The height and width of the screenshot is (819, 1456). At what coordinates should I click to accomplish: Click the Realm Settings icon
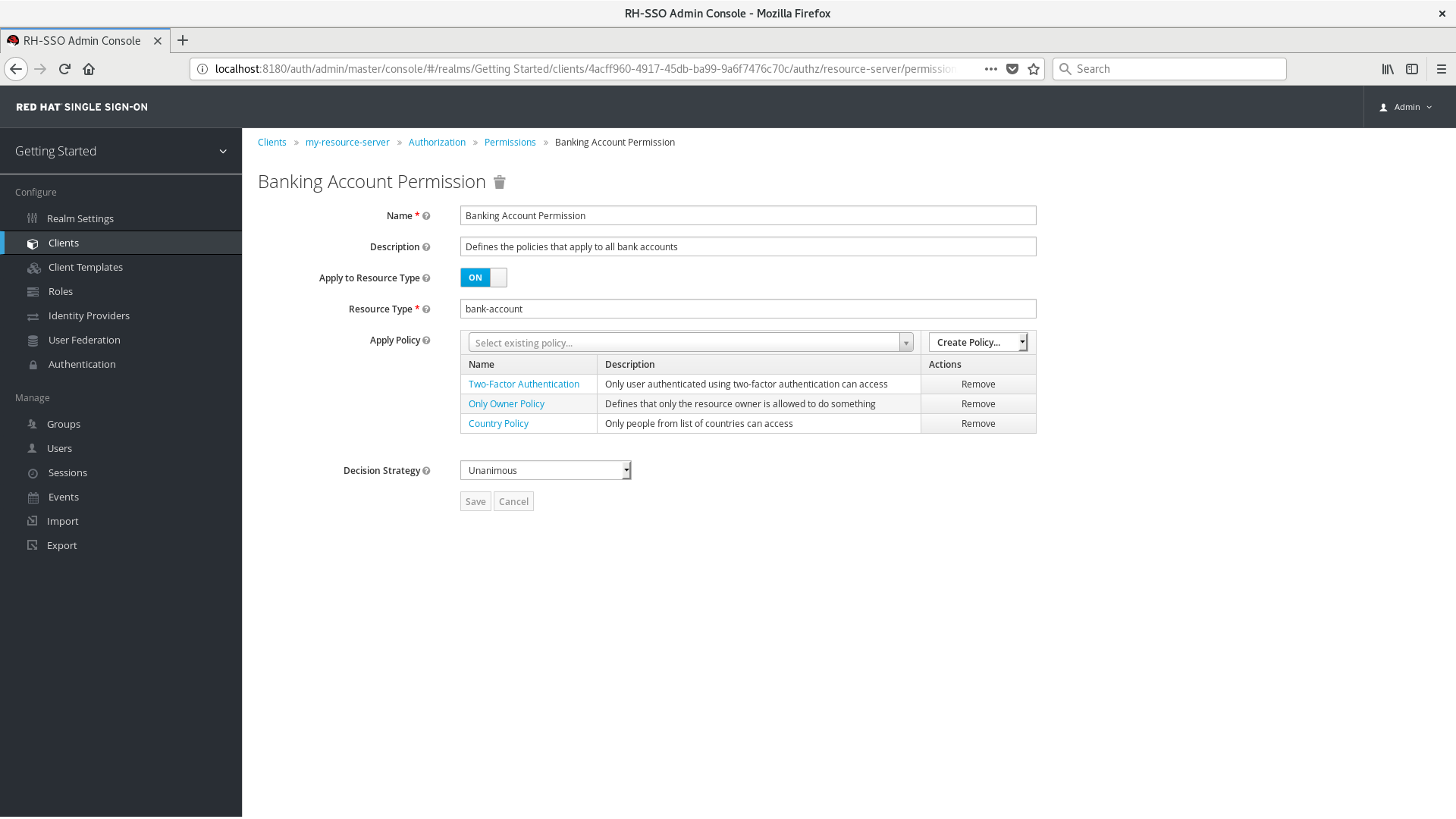[33, 218]
